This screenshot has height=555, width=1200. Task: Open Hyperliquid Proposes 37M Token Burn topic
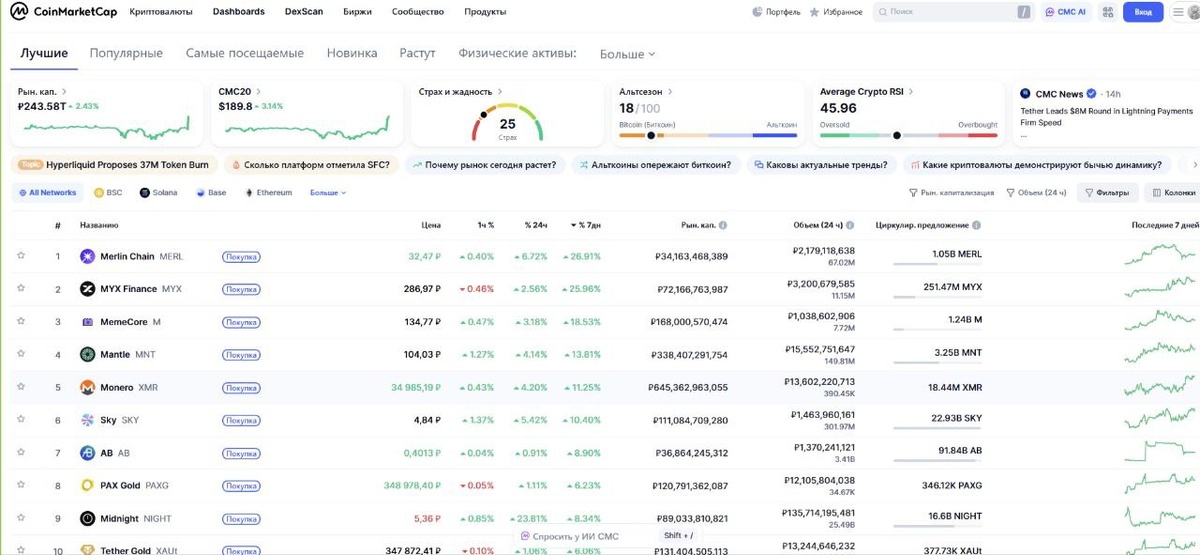[x=114, y=164]
